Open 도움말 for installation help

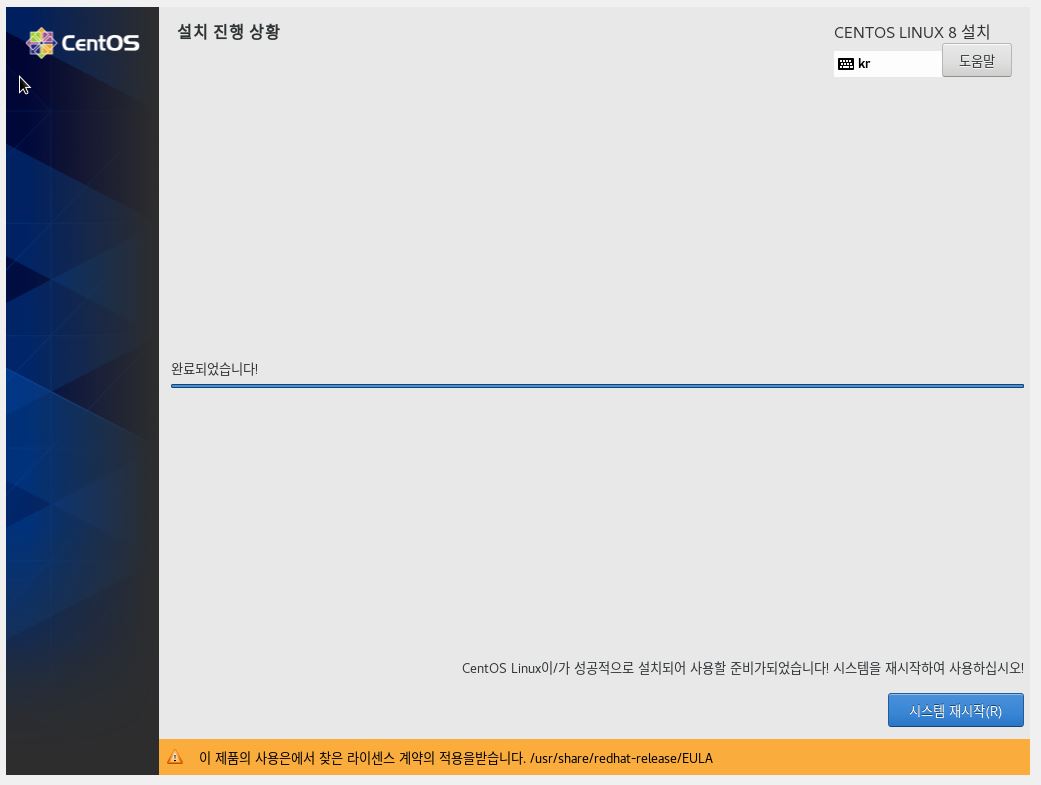(x=977, y=60)
